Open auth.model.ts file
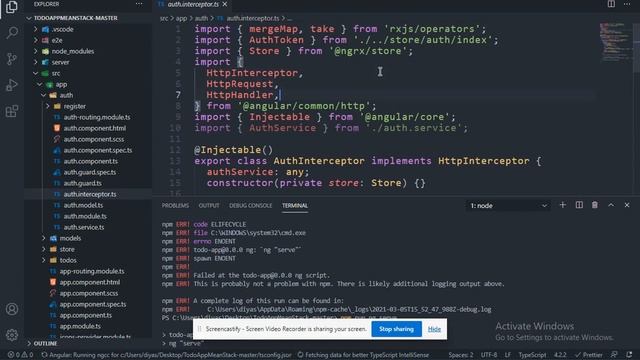 83,205
